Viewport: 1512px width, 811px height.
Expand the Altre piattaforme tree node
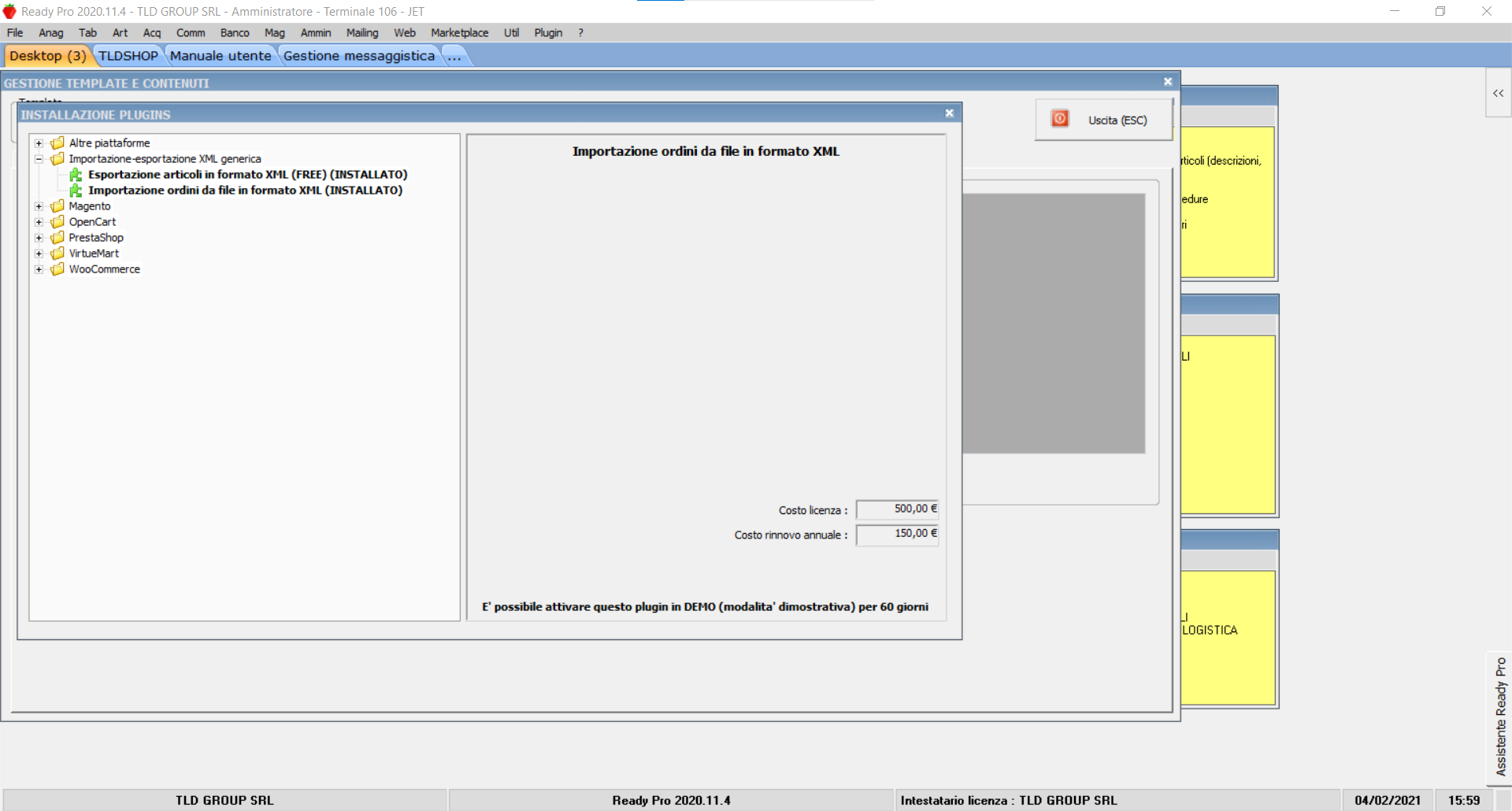(39, 143)
